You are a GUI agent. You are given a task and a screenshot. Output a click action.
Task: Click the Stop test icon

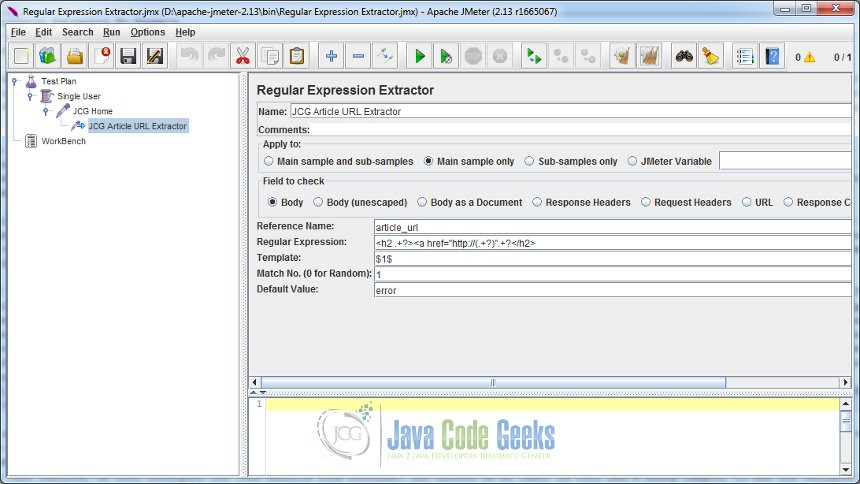[473, 56]
